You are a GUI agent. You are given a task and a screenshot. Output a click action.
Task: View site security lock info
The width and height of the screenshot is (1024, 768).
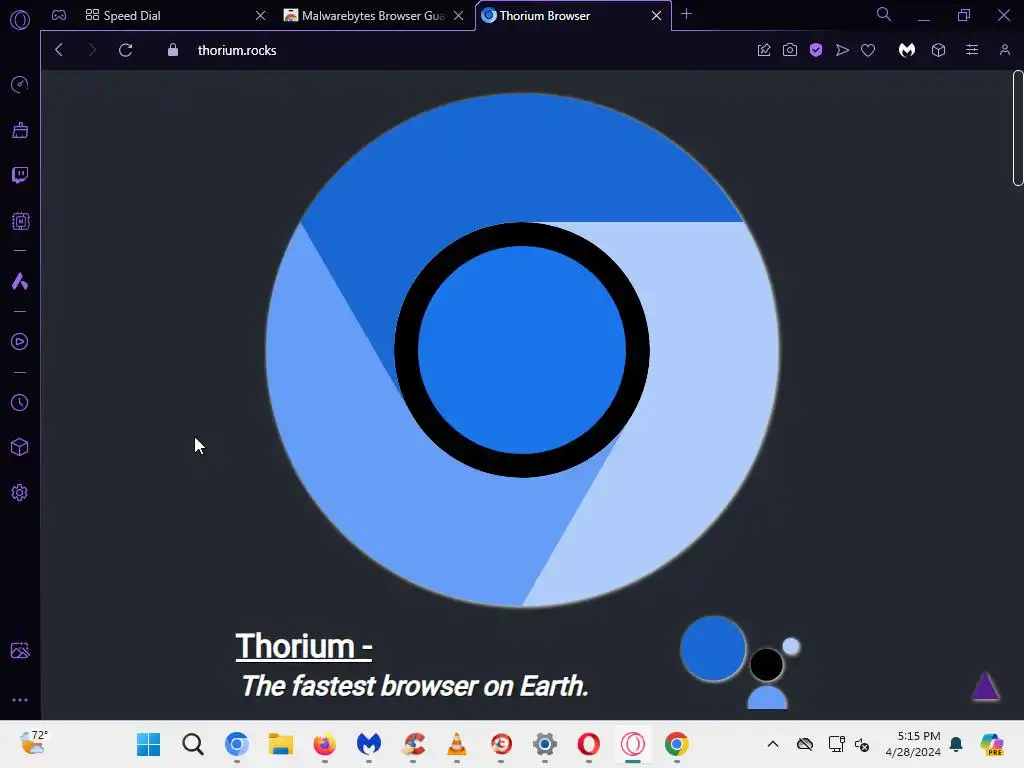tap(172, 50)
